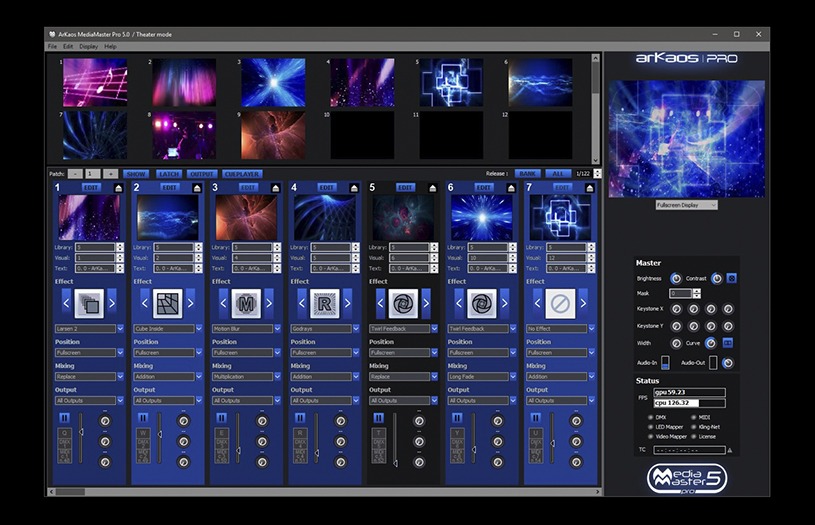
Task: Toggle pause on layer 6
Action: (x=457, y=417)
